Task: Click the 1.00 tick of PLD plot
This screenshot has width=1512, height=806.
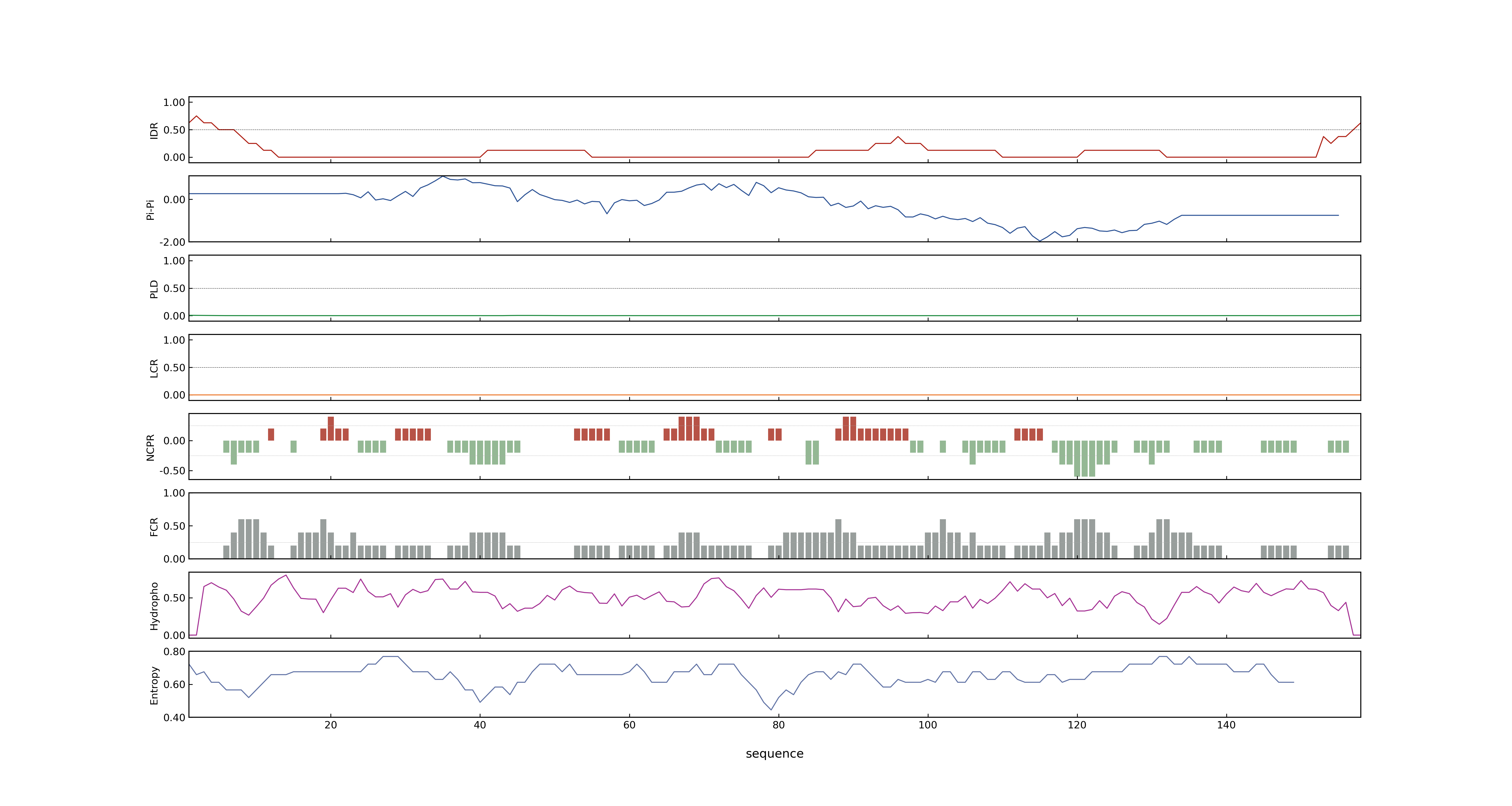Action: [174, 261]
